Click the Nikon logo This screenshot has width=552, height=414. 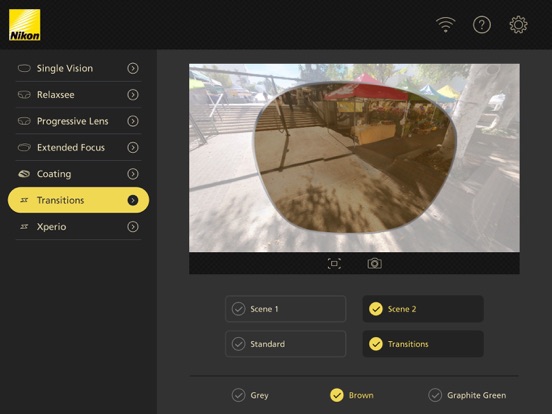tap(25, 25)
